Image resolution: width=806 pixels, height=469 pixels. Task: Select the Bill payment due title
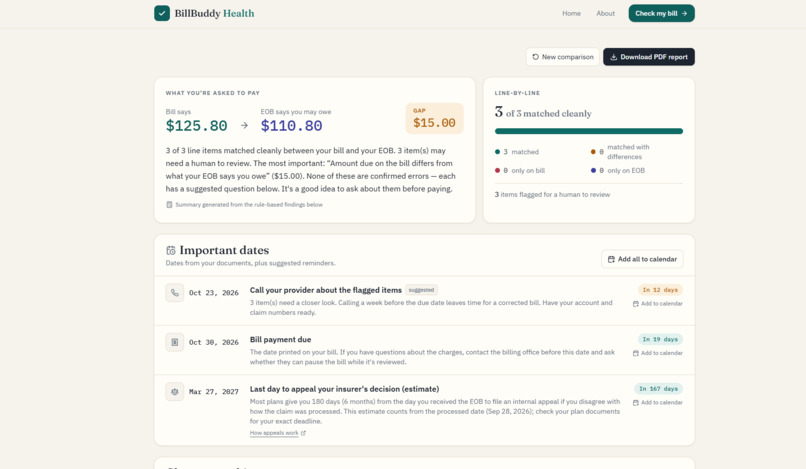[280, 339]
